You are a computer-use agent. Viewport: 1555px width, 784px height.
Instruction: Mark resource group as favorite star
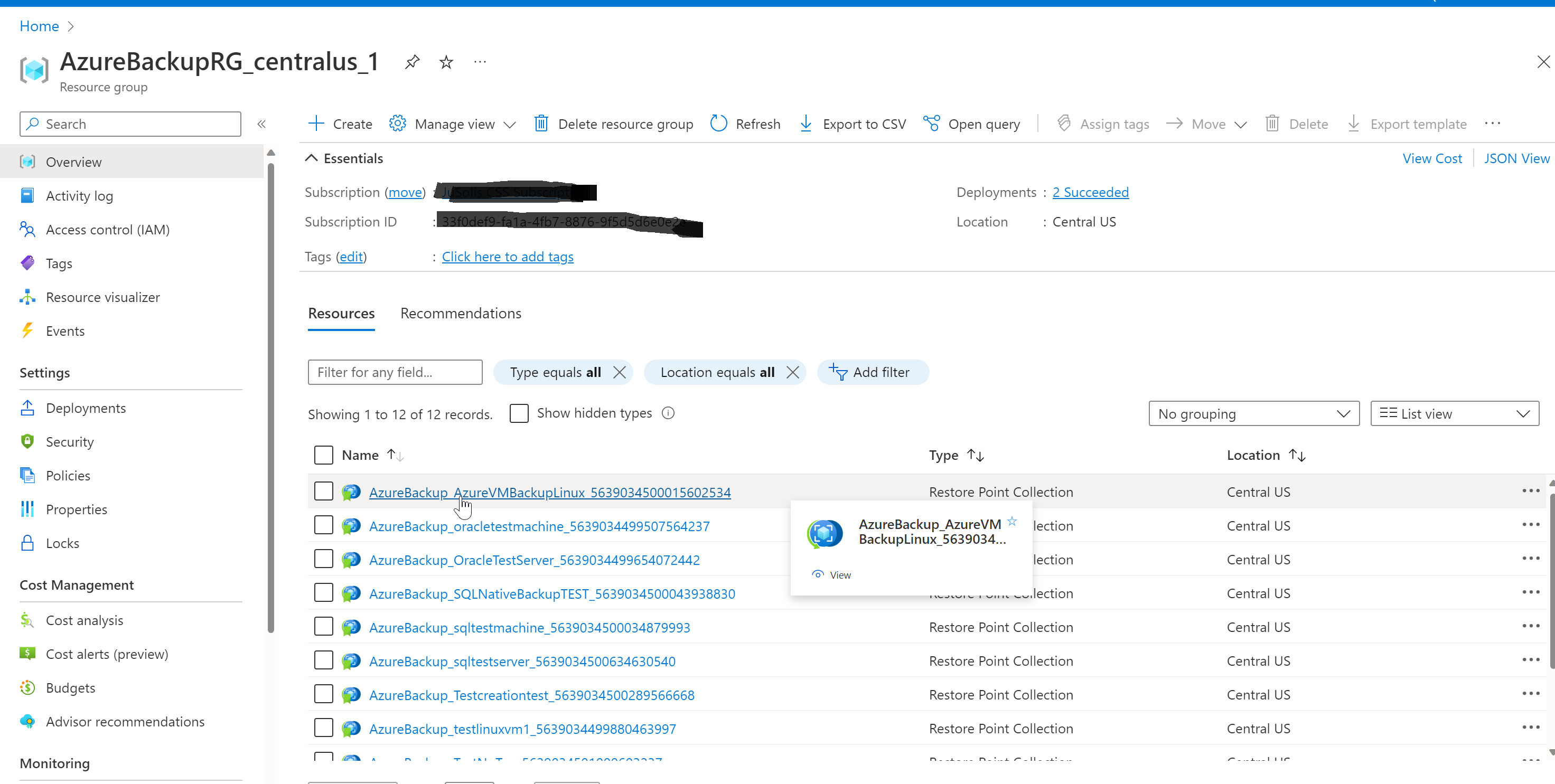(446, 62)
